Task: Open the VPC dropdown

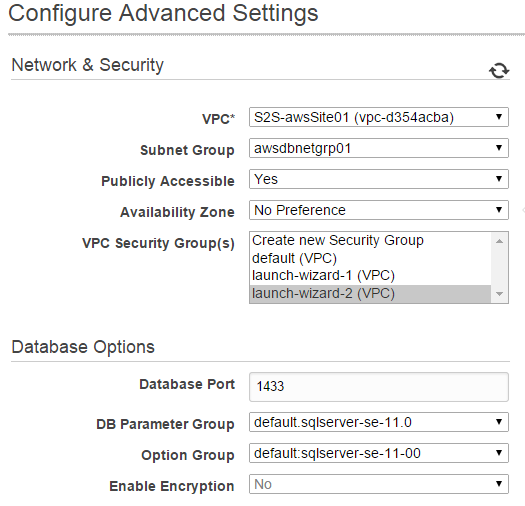Action: coord(379,117)
